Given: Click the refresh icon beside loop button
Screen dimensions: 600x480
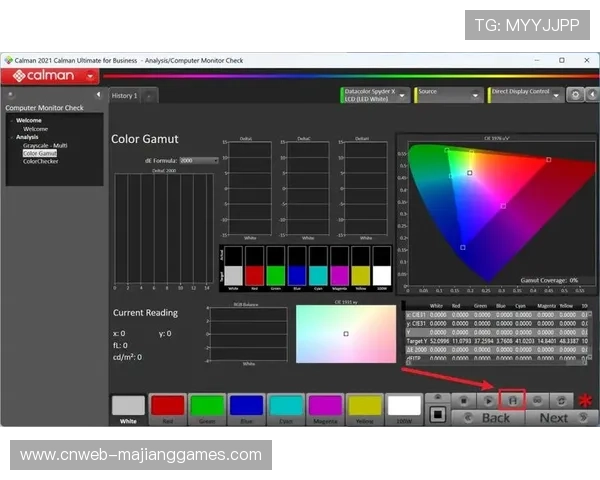Looking at the screenshot, I should point(563,398).
